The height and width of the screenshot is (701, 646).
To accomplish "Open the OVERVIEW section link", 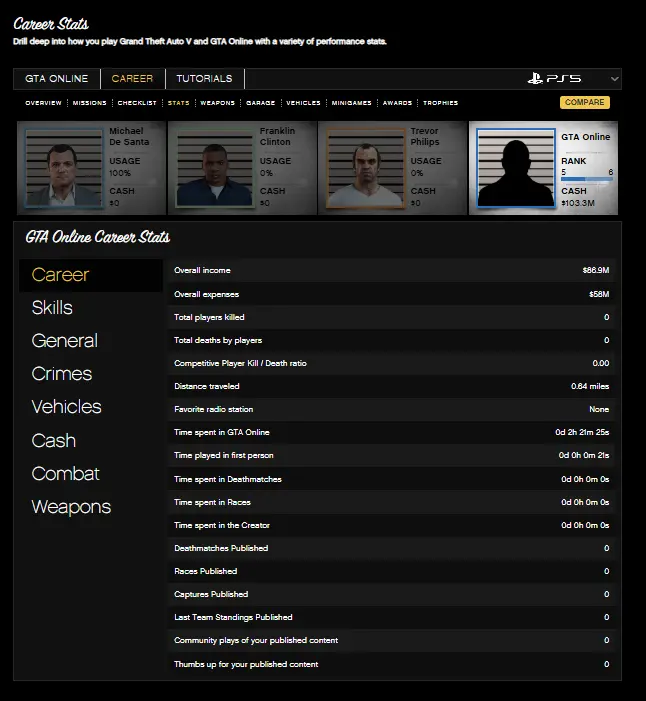I will 44,103.
